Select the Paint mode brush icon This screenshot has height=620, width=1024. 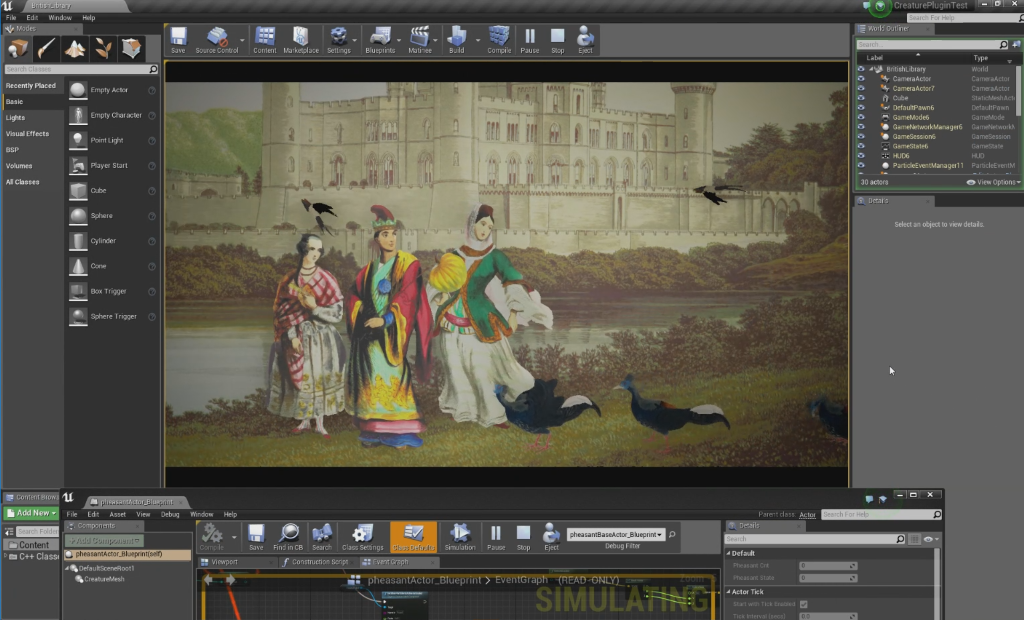point(47,48)
